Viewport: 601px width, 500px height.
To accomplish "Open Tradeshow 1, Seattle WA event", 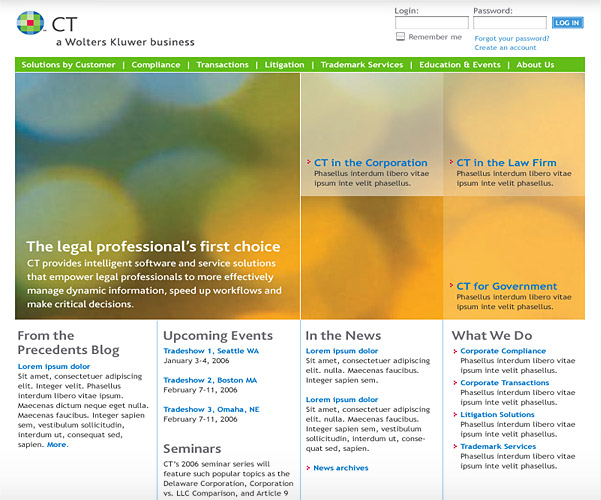I will coord(211,351).
